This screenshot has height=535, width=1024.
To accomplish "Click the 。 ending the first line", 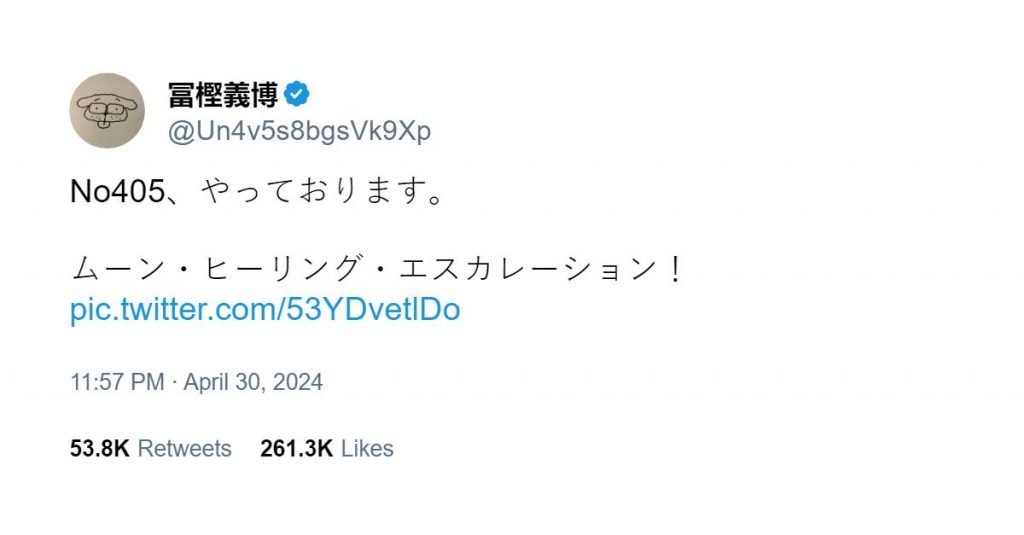I will point(432,192).
